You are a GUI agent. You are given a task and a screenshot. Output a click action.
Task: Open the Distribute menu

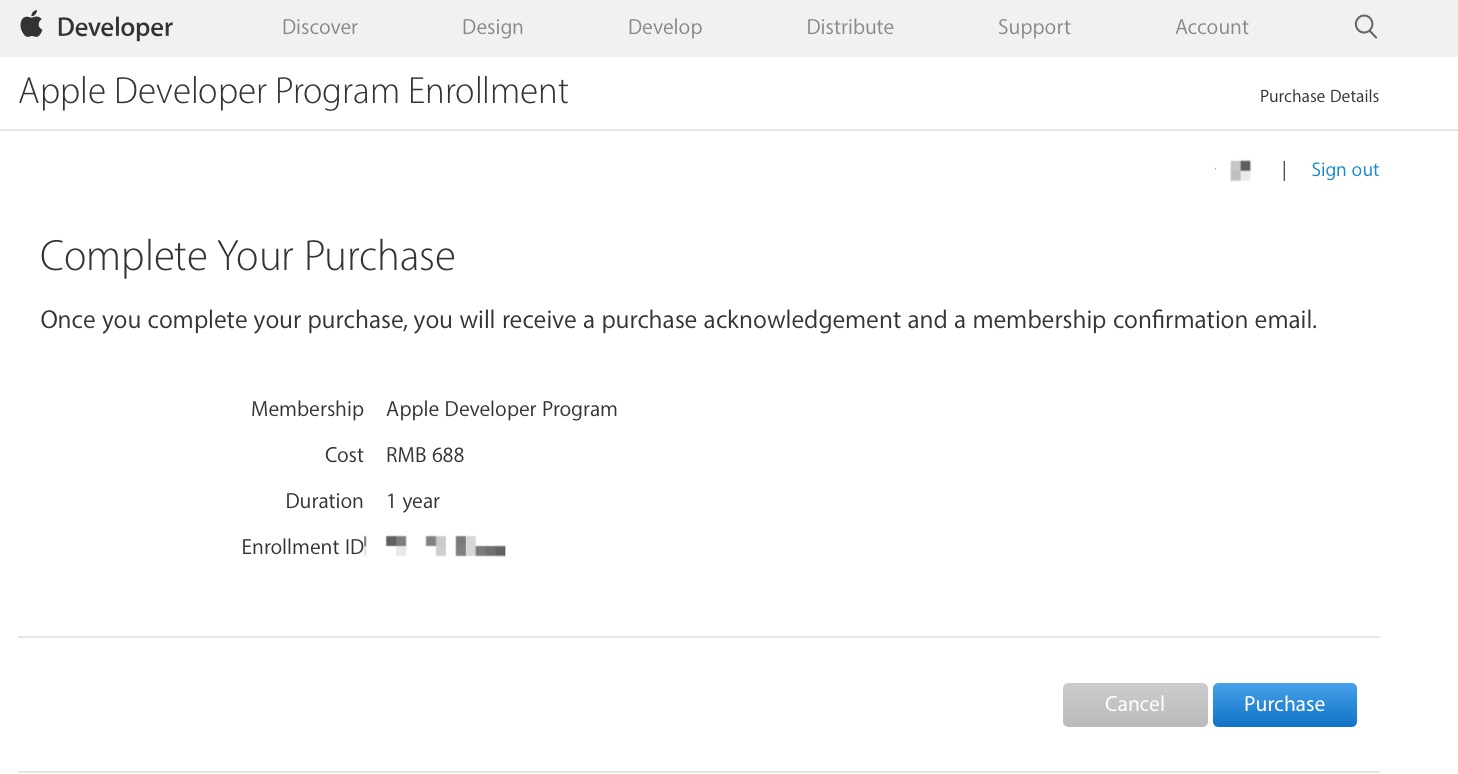(850, 27)
